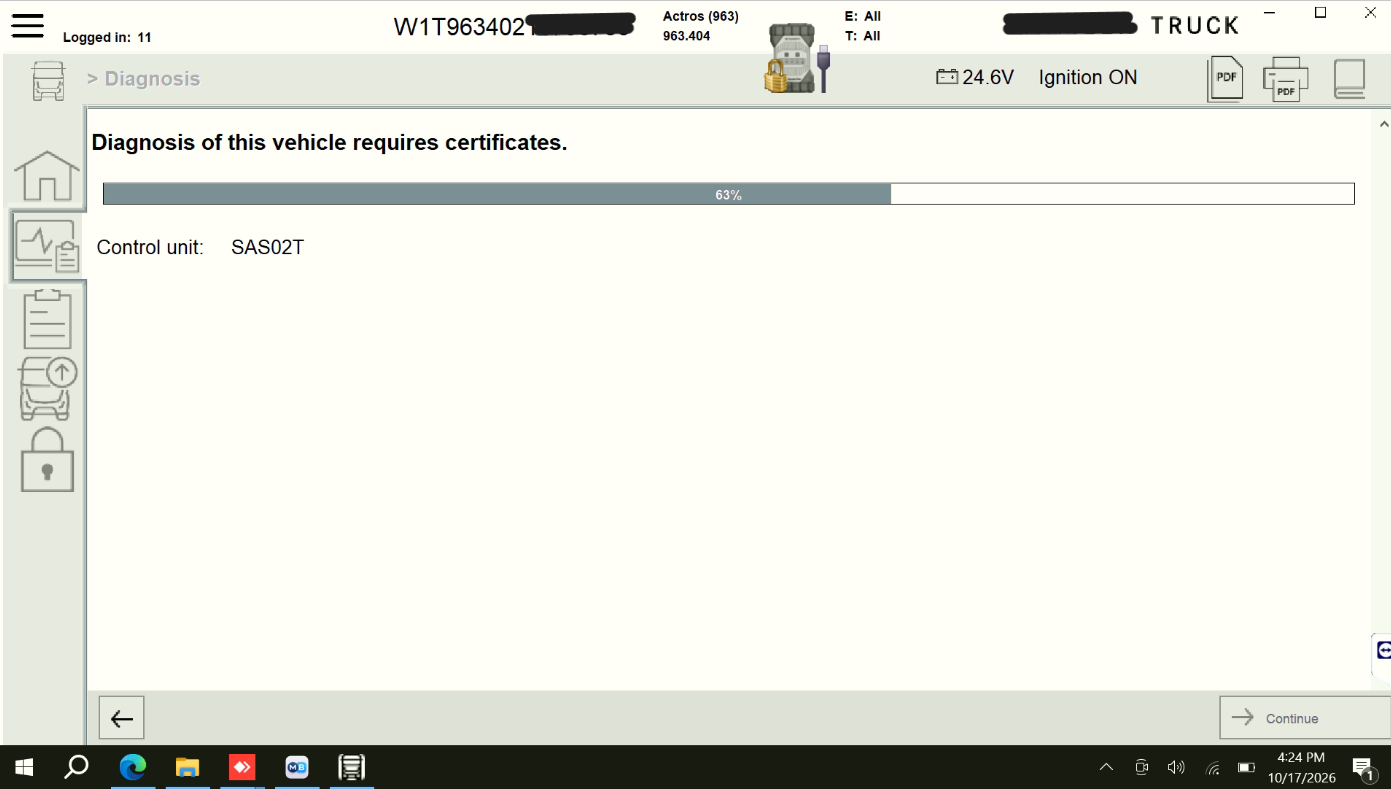This screenshot has width=1391, height=789.
Task: Click the 24.6V voltage reading
Action: (x=988, y=77)
